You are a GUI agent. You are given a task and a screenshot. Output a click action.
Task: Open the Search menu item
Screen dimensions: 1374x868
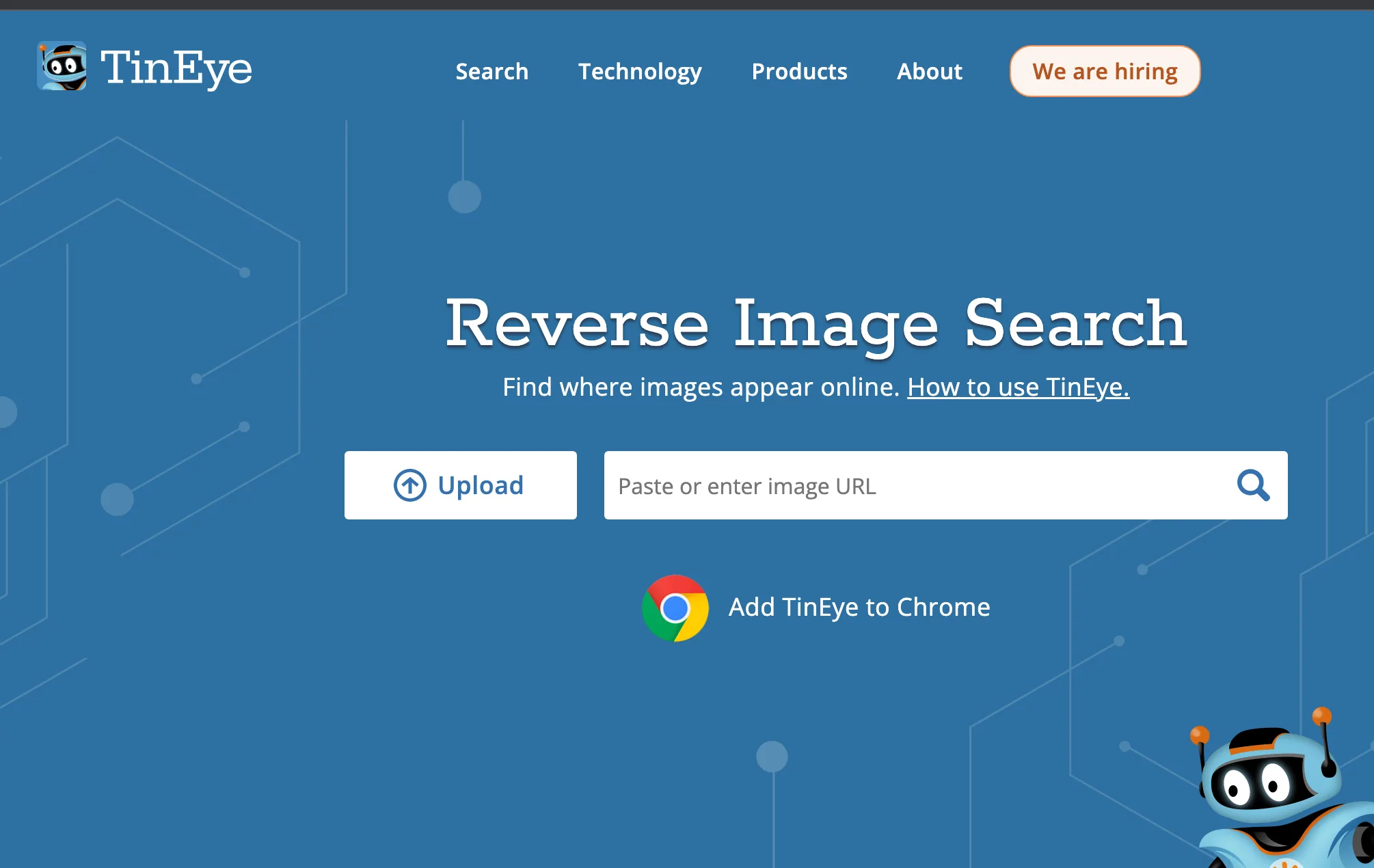(x=492, y=71)
